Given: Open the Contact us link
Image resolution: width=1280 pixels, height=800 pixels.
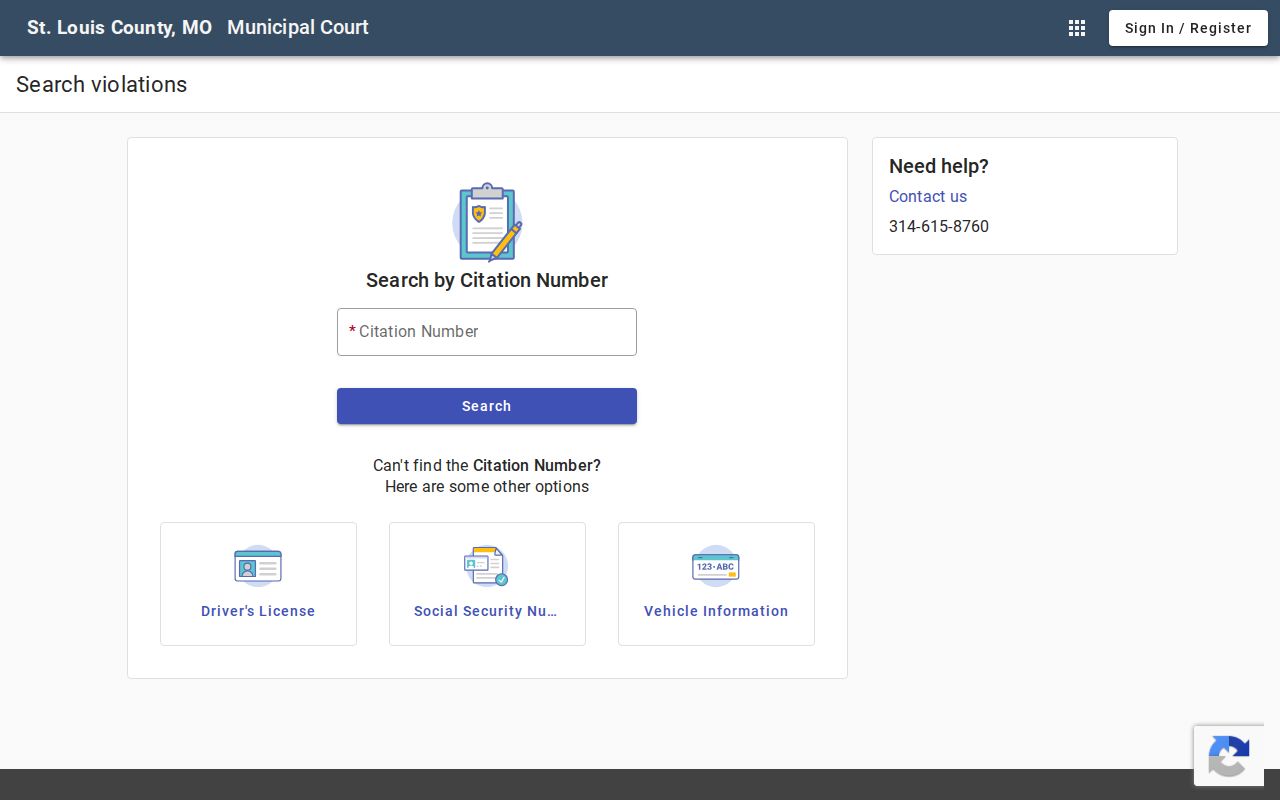Looking at the screenshot, I should click(x=928, y=196).
